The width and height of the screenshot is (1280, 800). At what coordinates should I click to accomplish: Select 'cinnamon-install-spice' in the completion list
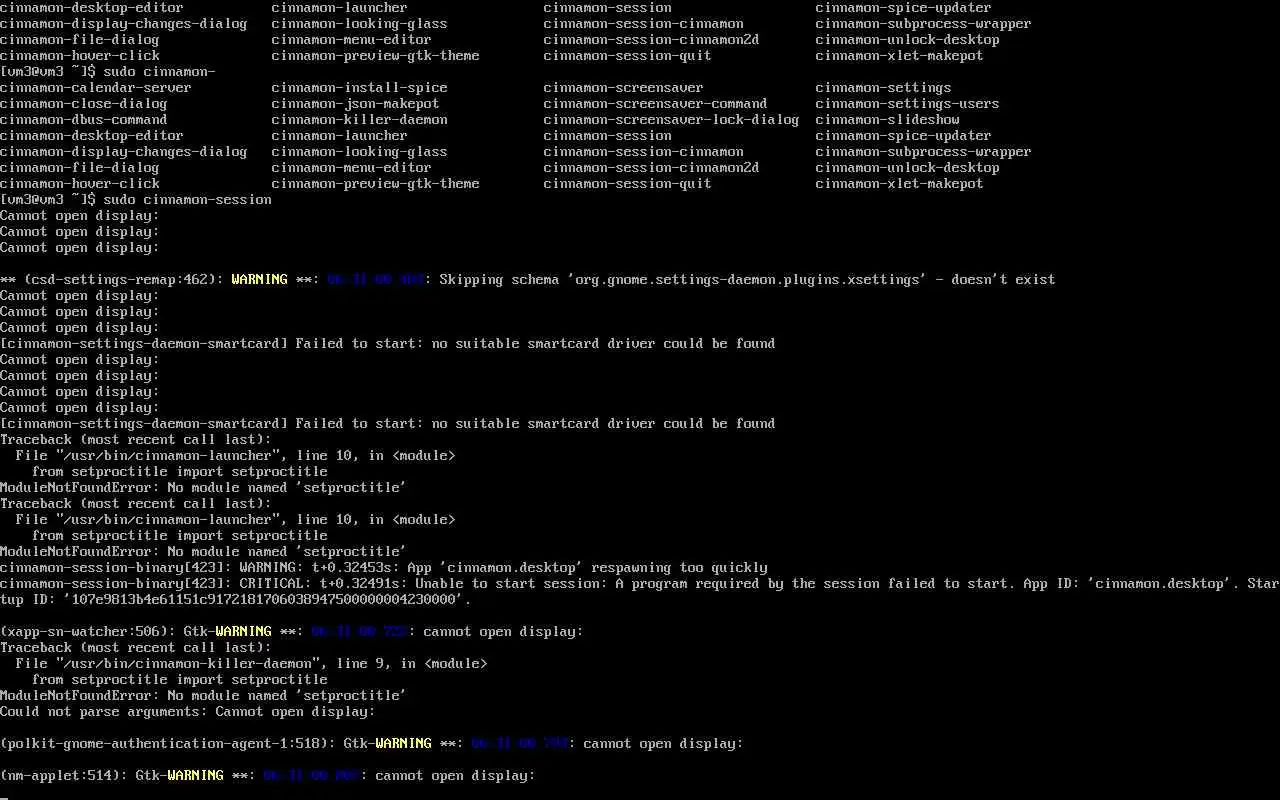360,88
